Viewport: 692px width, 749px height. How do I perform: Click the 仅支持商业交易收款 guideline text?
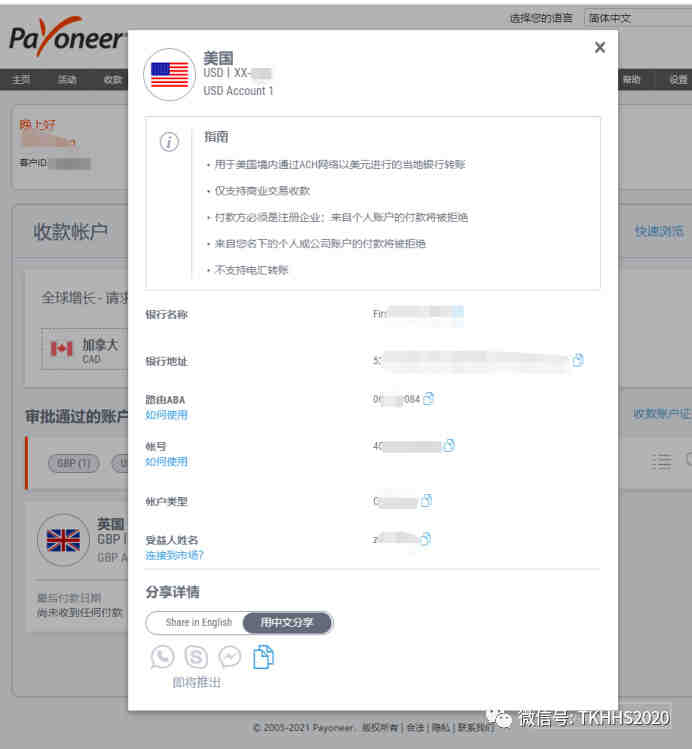point(262,191)
